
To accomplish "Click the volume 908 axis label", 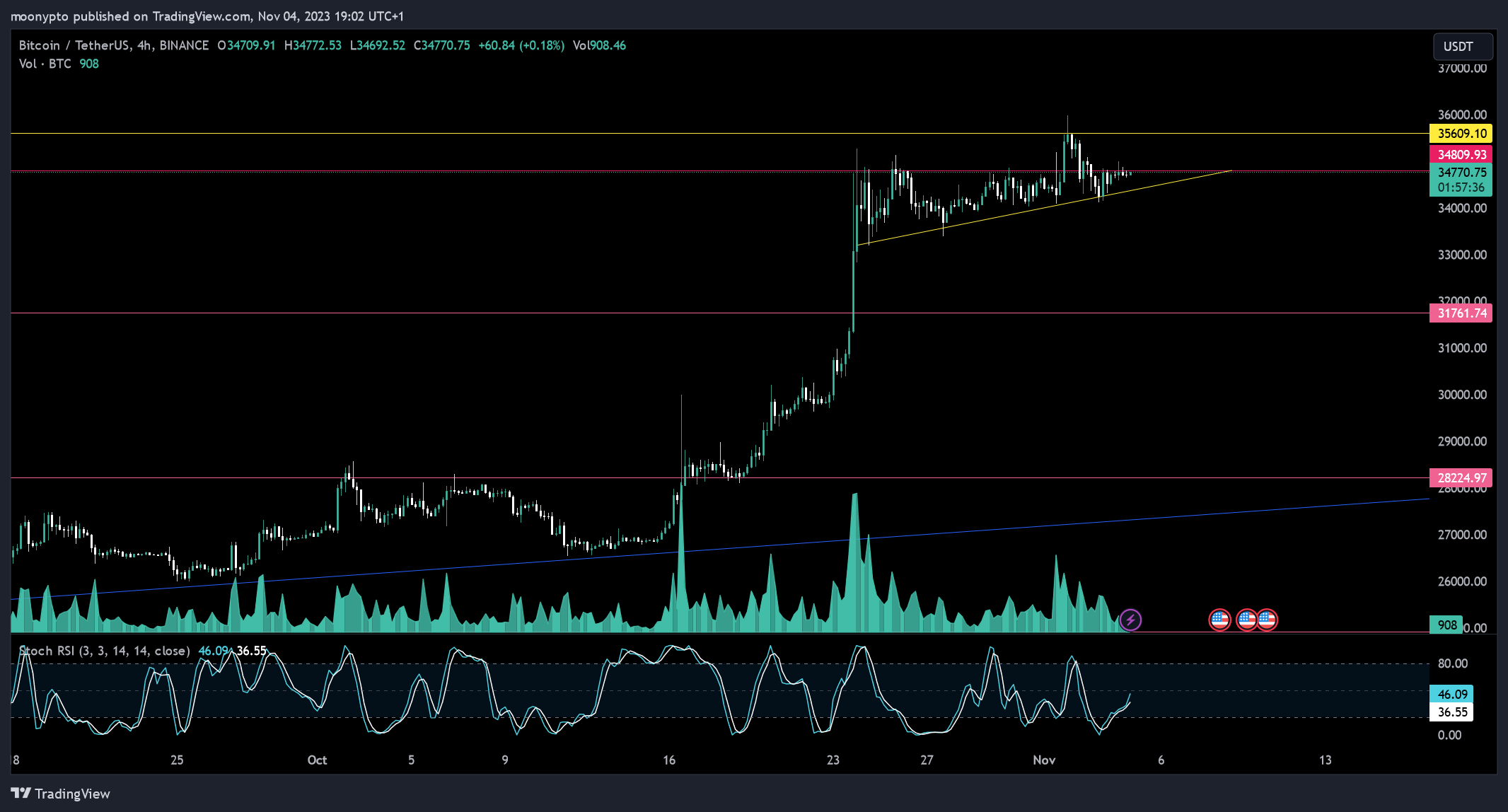I will coord(1446,625).
